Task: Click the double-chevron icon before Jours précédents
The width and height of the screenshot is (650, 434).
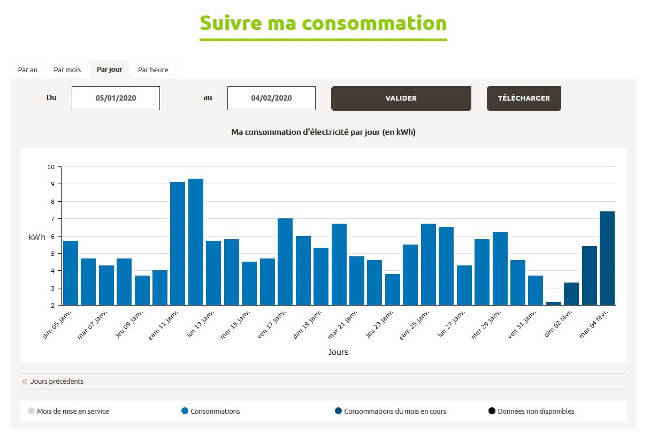Action: click(25, 381)
